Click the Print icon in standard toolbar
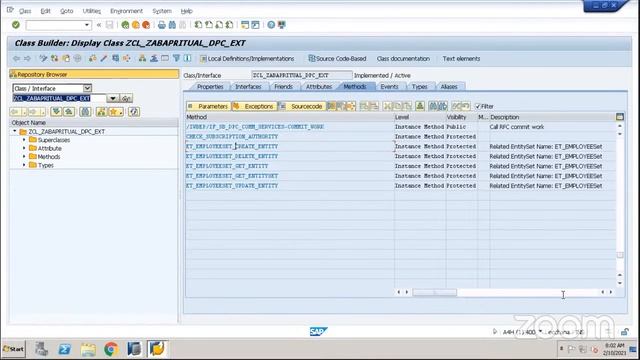 (162, 25)
